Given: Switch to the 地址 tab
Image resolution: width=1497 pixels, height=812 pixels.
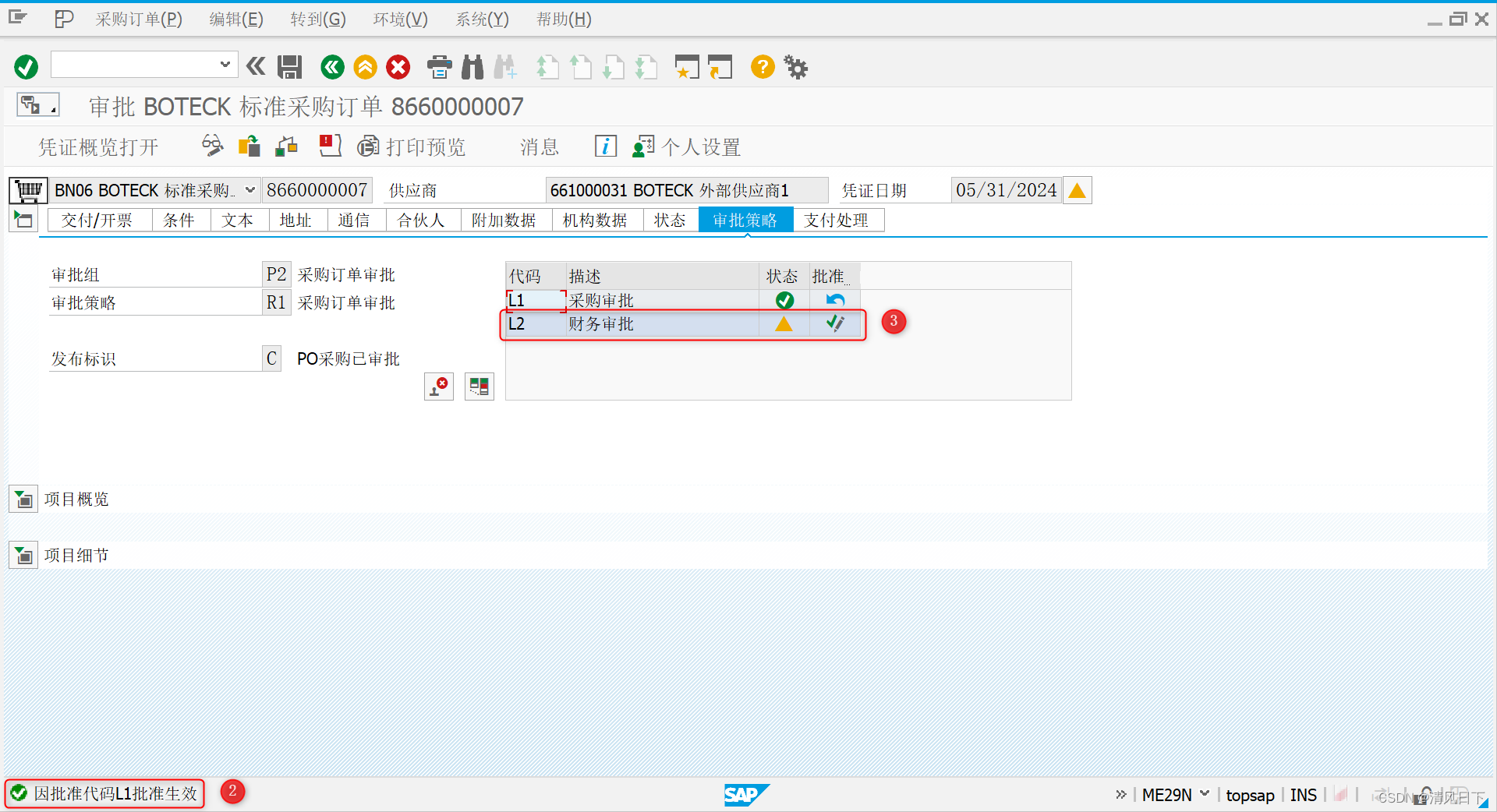Looking at the screenshot, I should point(298,221).
